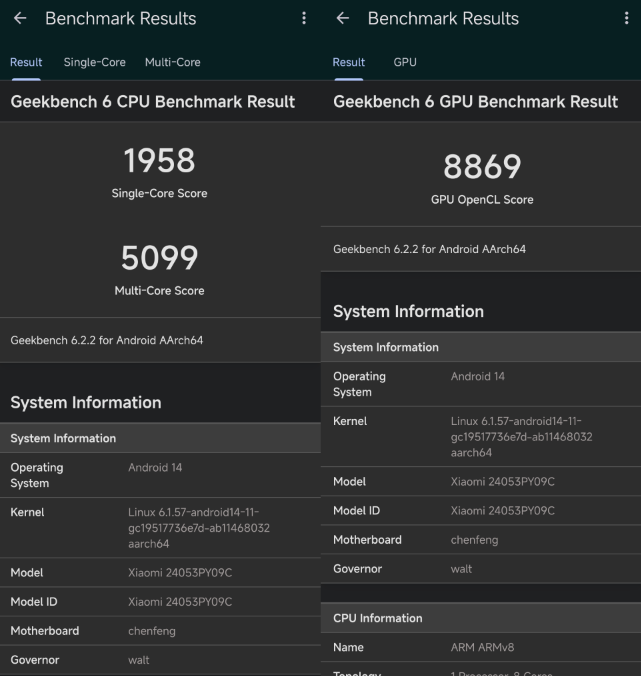This screenshot has height=676, width=641.
Task: Tap Motherboard value chenfeng on GPU screen
Action: click(x=474, y=540)
